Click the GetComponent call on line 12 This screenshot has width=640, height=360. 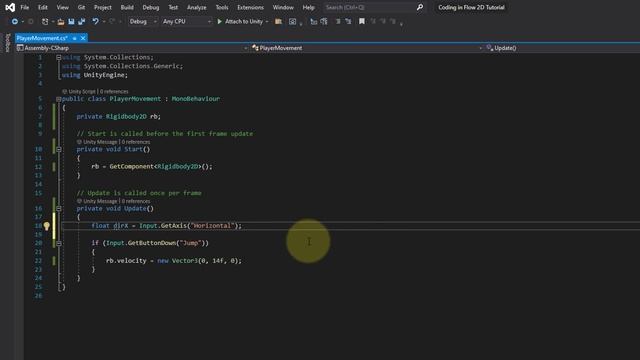(x=131, y=167)
